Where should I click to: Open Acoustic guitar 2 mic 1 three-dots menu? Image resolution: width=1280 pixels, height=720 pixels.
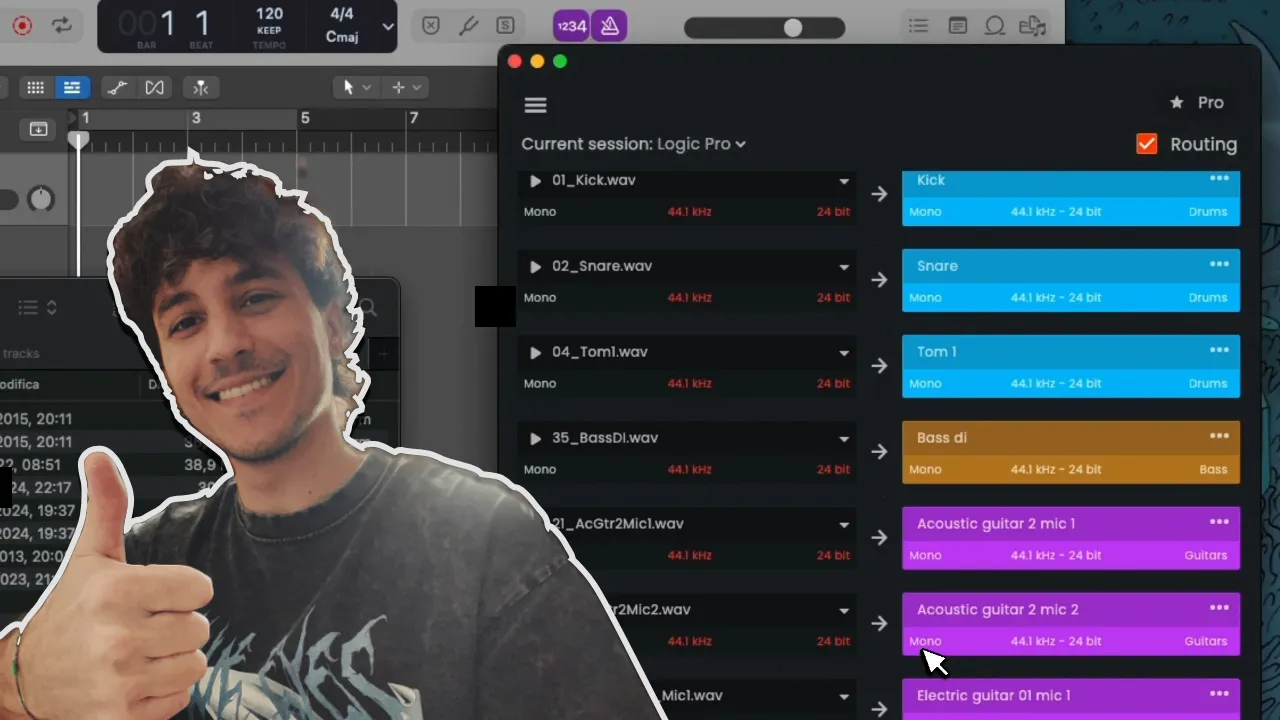tap(1219, 522)
